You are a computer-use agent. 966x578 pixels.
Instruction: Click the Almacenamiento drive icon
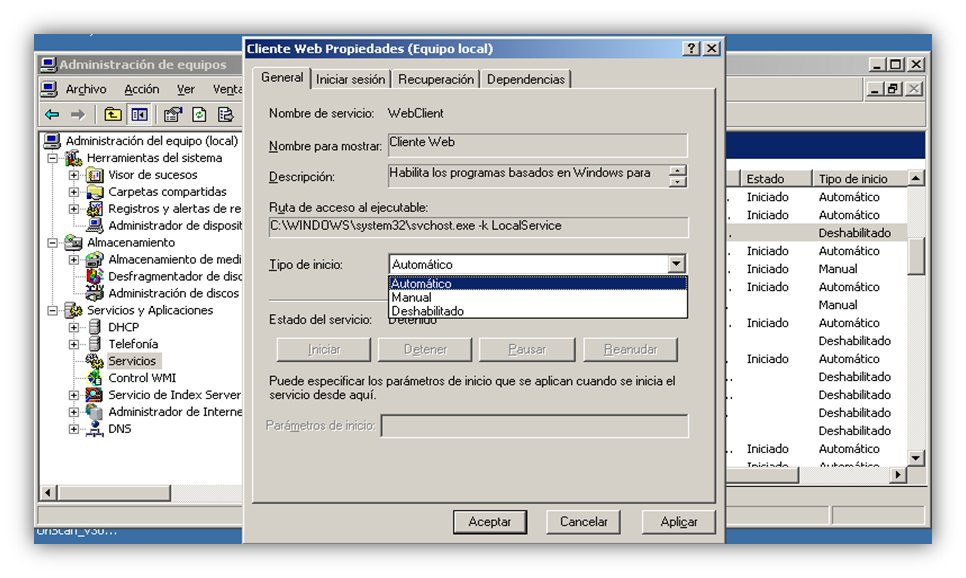(x=74, y=242)
